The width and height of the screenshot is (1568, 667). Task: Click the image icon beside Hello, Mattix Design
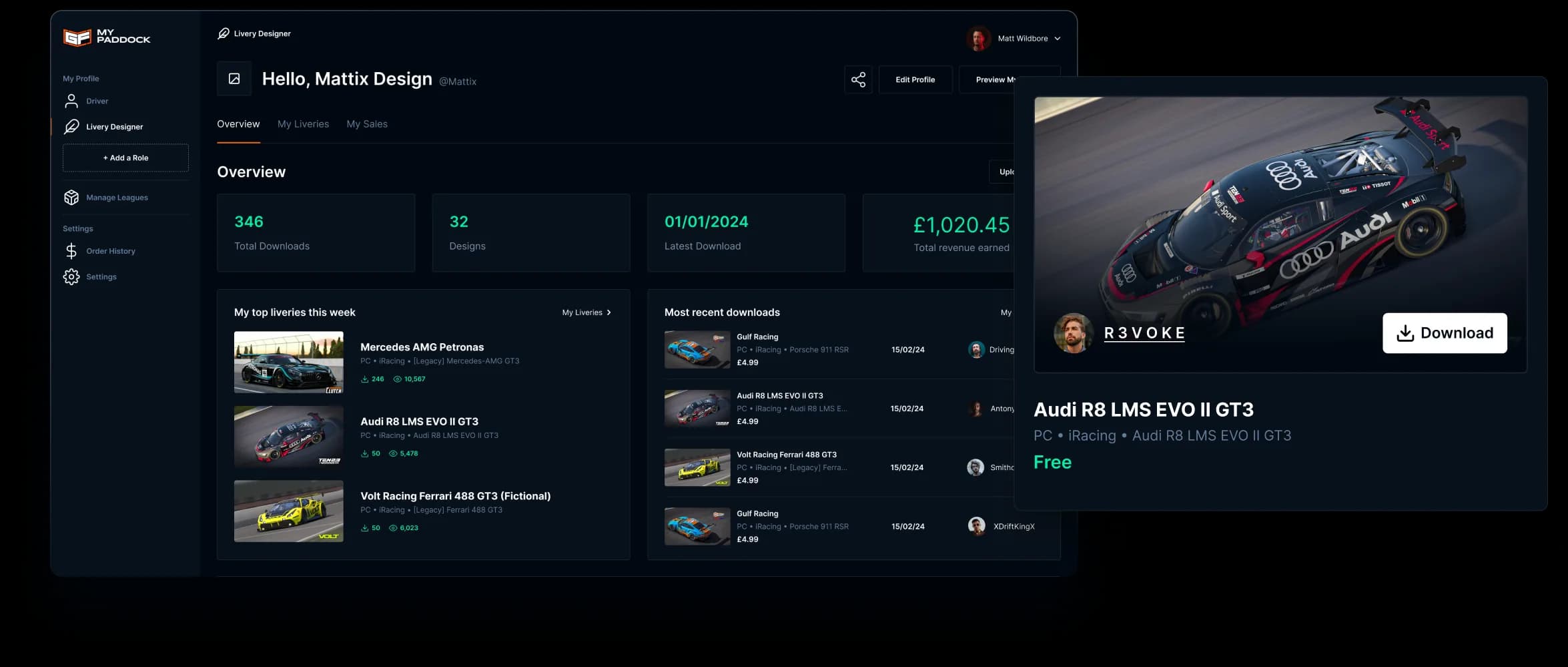[234, 78]
